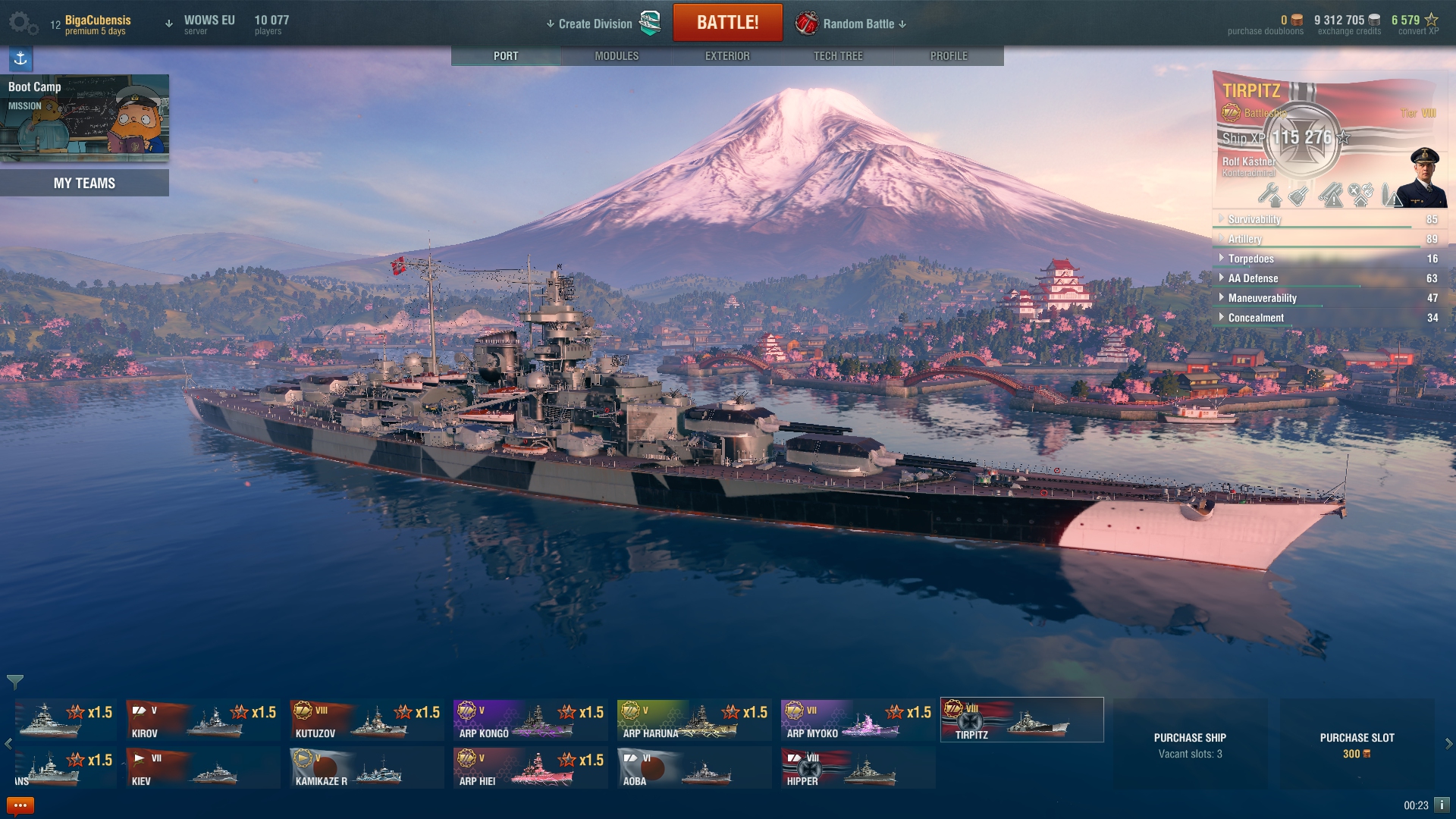This screenshot has width=1456, height=819.
Task: Click the info icon beside timer
Action: click(x=1442, y=805)
